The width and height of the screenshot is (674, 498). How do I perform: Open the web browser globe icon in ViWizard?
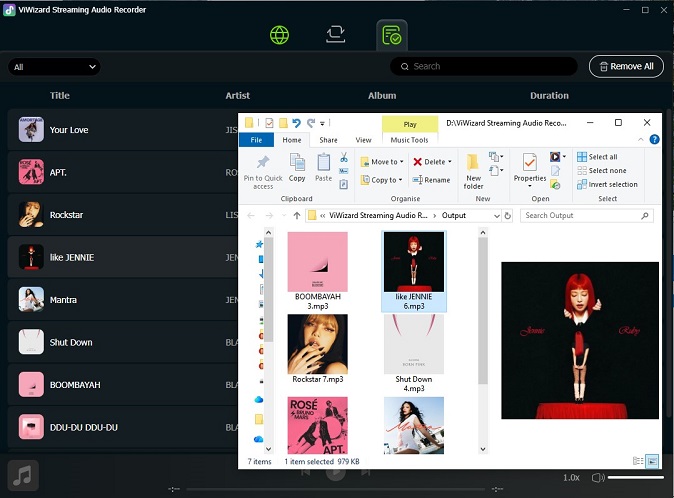click(x=279, y=35)
